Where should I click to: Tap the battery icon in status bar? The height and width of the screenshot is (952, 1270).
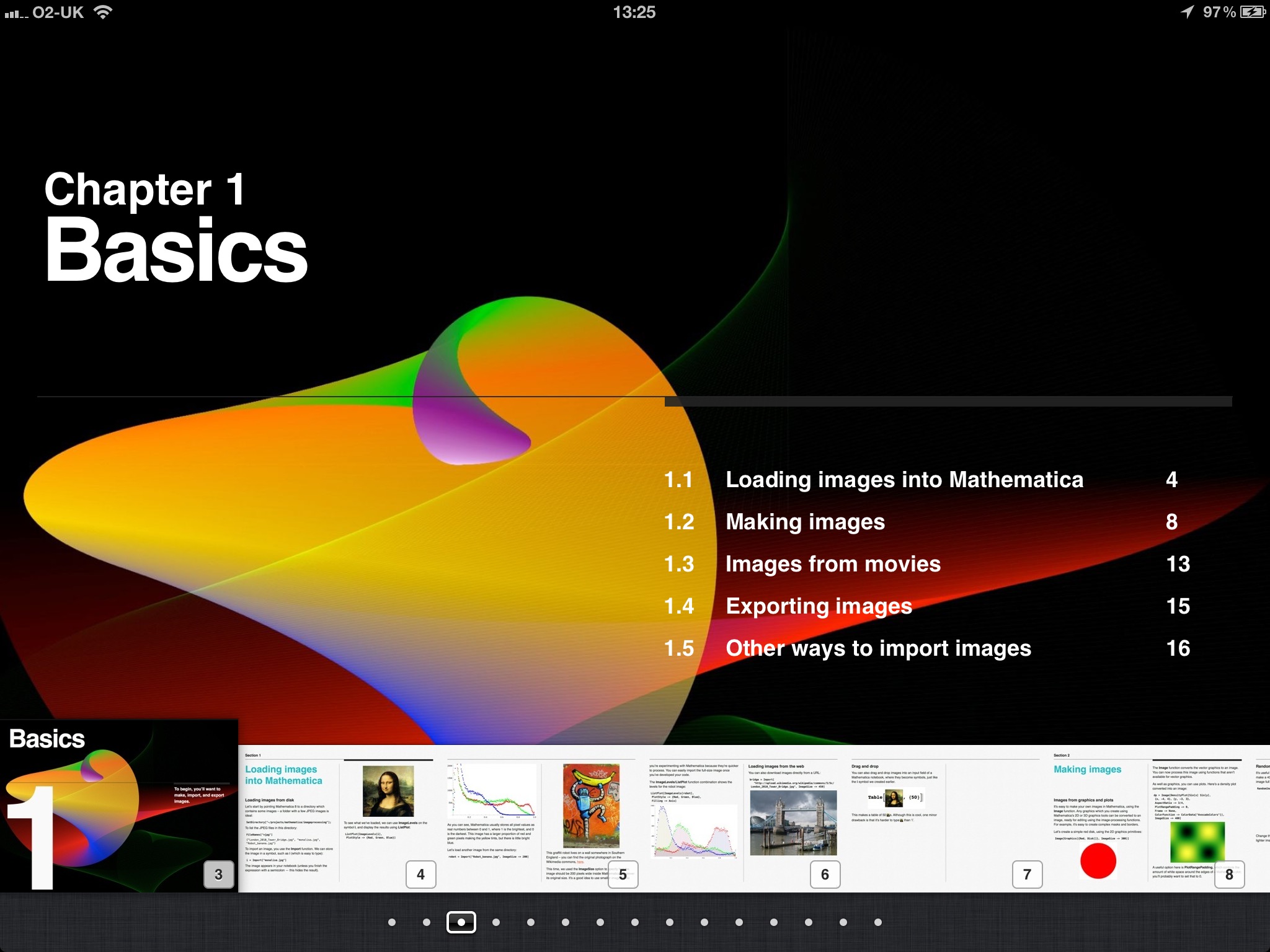click(1253, 12)
